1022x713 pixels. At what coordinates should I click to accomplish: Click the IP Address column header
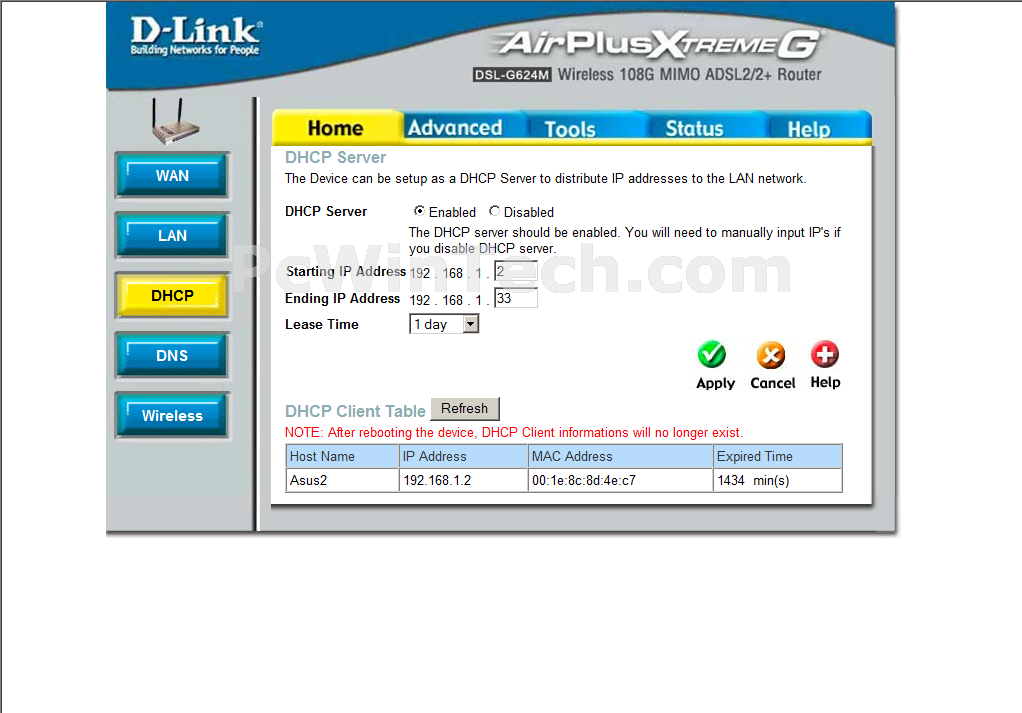[463, 456]
